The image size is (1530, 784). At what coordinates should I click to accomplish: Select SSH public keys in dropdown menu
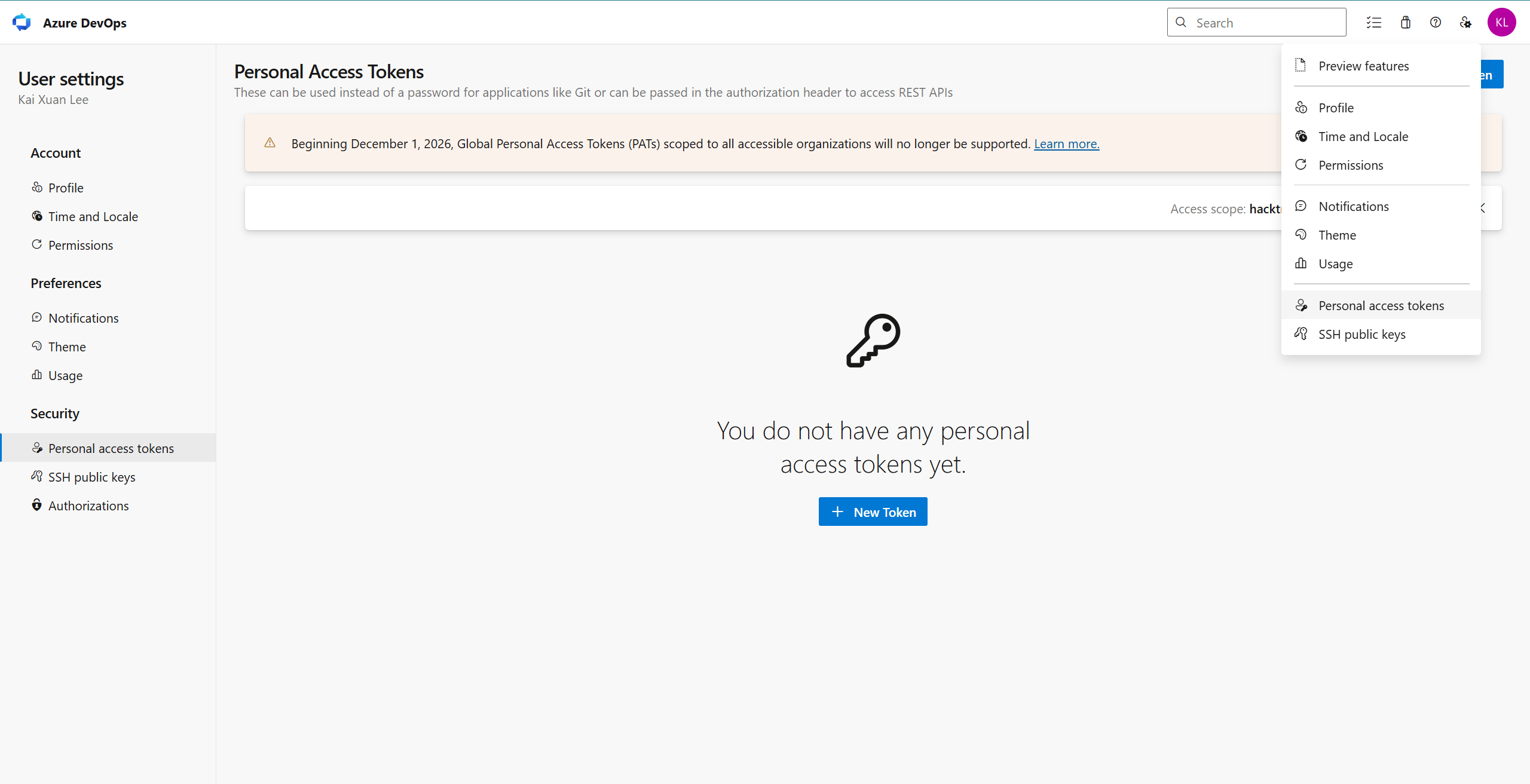[x=1381, y=334]
